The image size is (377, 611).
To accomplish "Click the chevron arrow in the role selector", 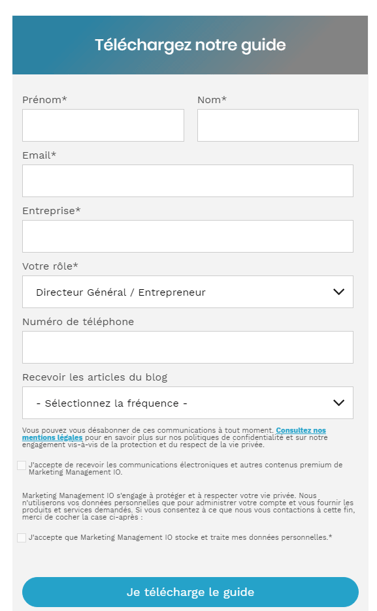I will click(x=339, y=292).
